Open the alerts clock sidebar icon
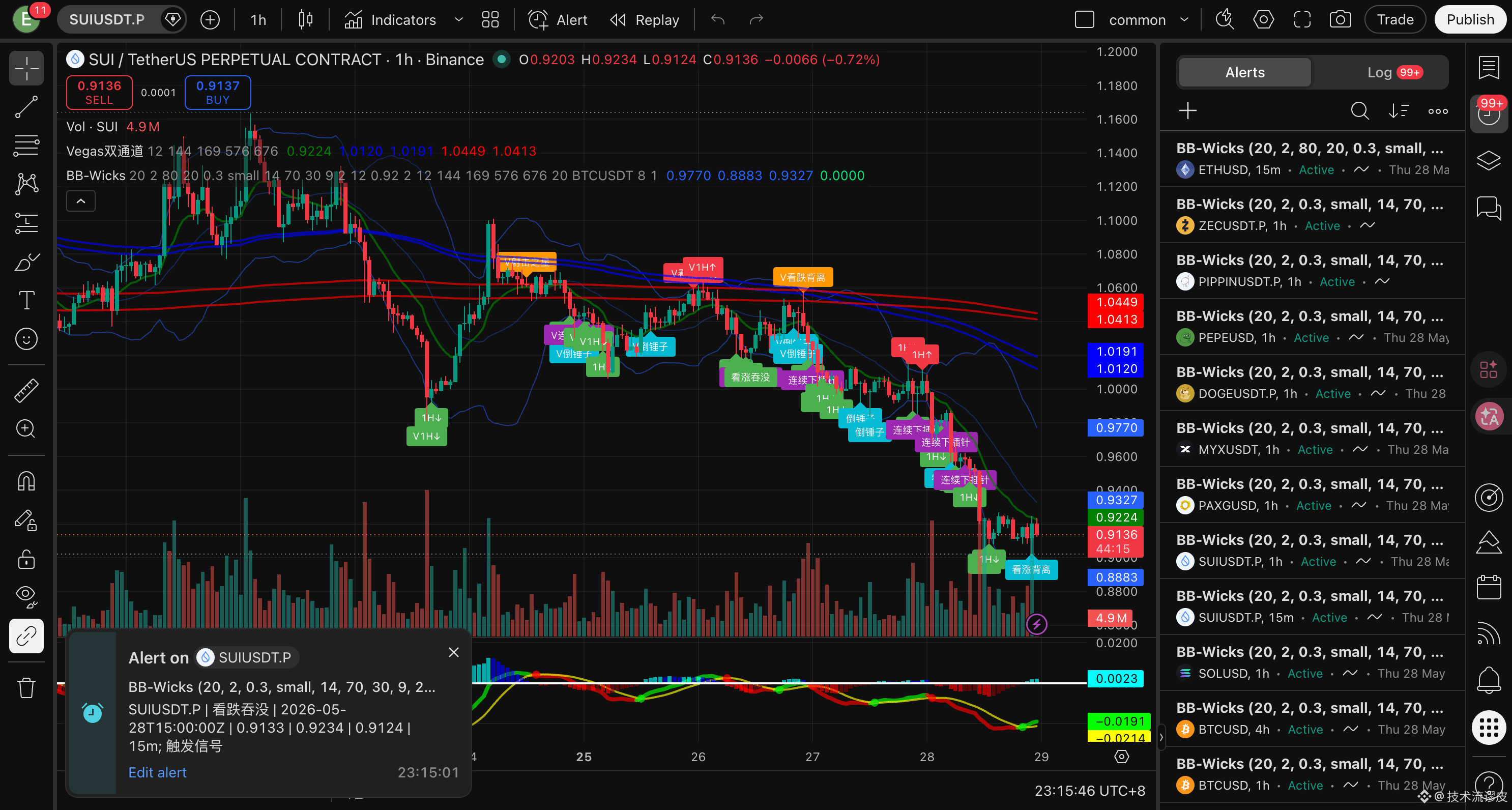The height and width of the screenshot is (810, 1512). click(x=1489, y=113)
